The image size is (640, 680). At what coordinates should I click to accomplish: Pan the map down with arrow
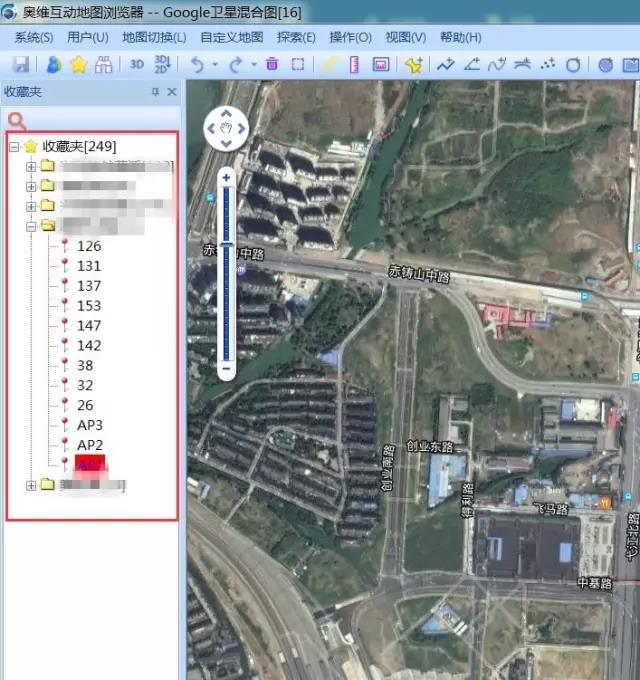tap(226, 143)
